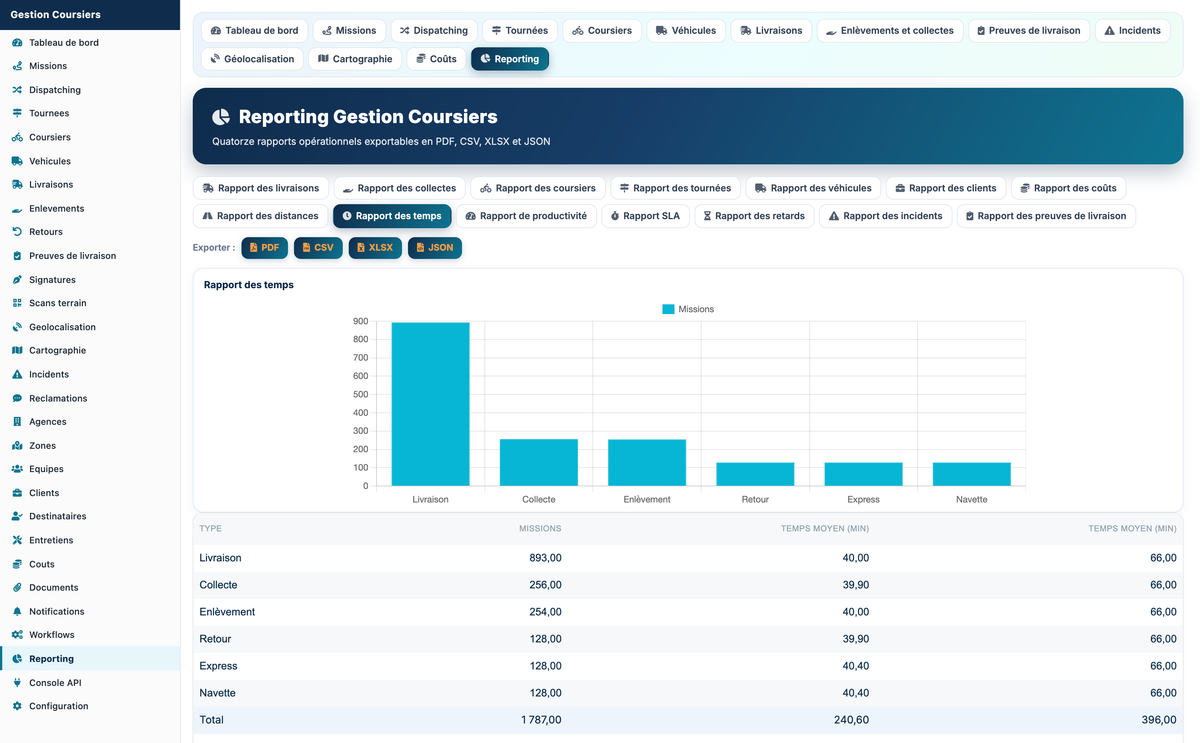The height and width of the screenshot is (743, 1200).
Task: Select the Reporting top tab
Action: tap(510, 59)
